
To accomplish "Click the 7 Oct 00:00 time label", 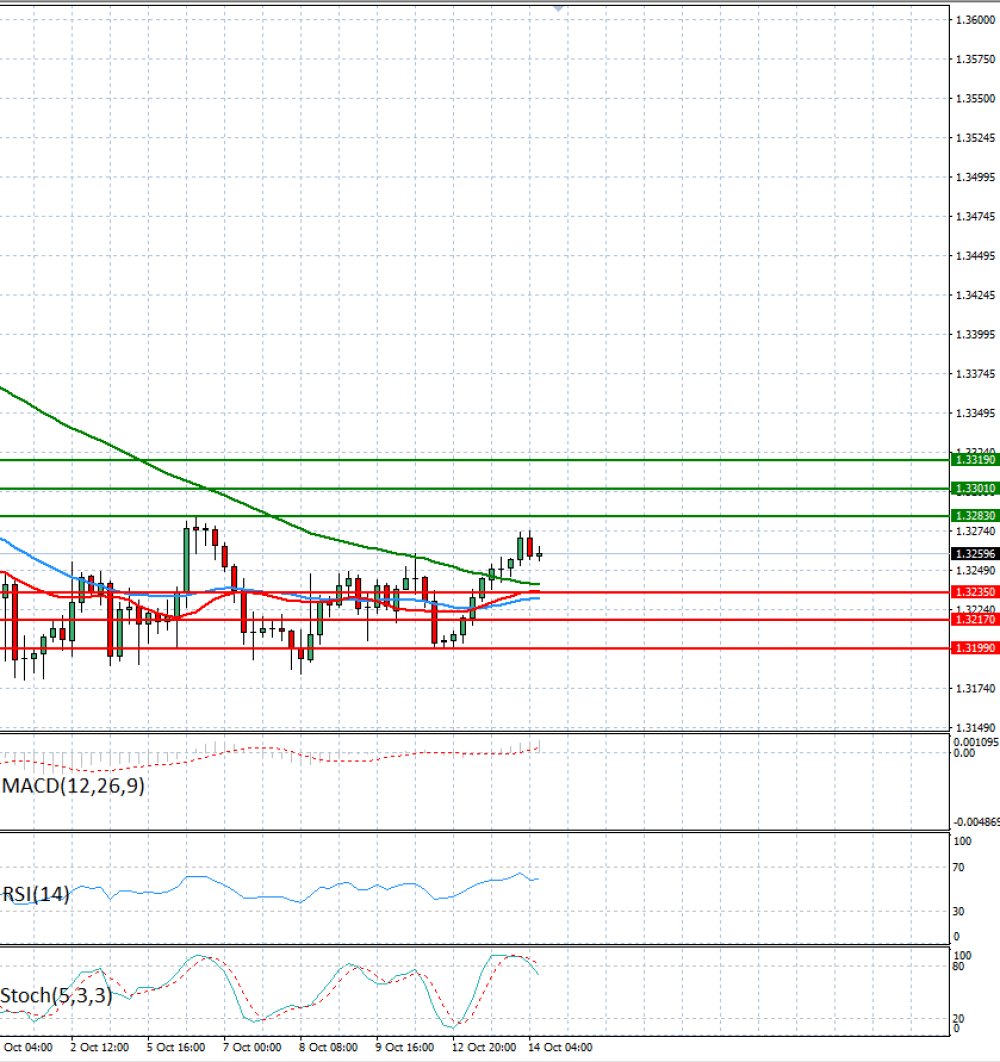I will (x=252, y=1047).
